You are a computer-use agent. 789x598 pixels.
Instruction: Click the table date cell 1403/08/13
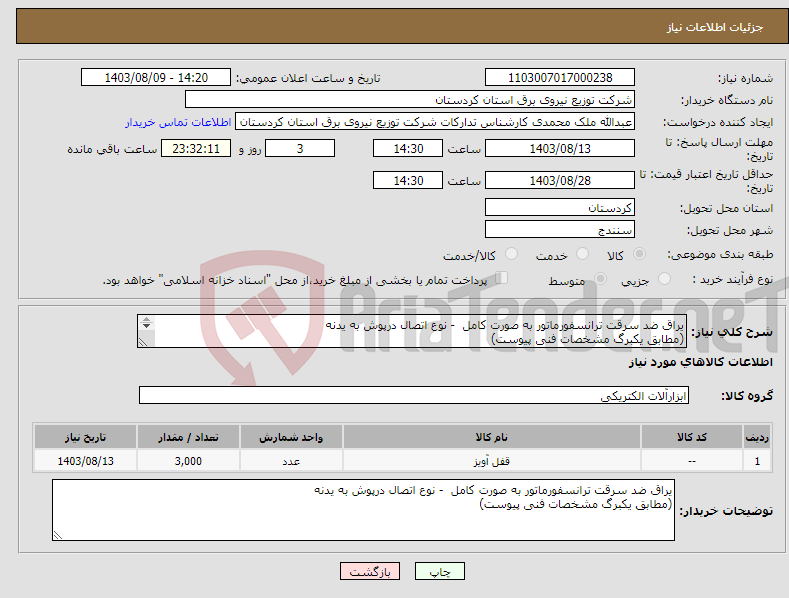[x=86, y=461]
